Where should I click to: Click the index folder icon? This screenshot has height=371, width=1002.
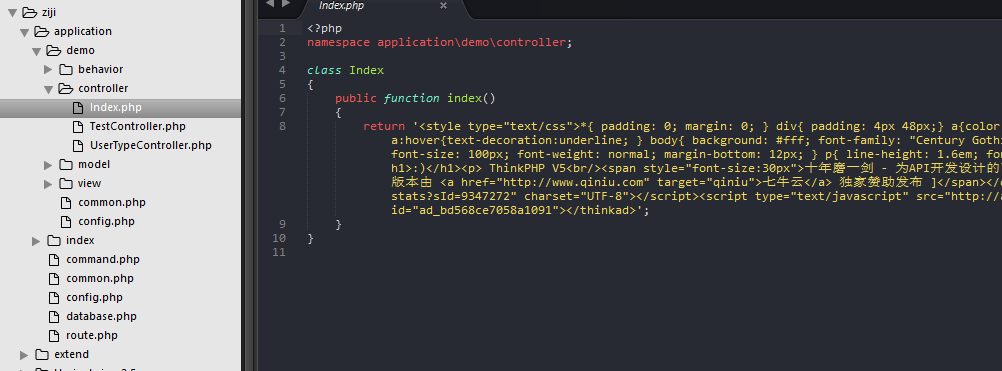tap(54, 240)
